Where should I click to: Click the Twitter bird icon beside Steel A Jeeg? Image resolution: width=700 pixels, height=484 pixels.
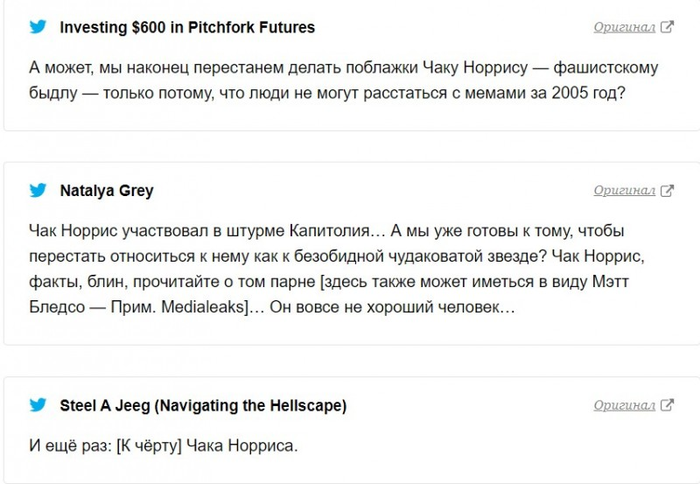coord(38,405)
